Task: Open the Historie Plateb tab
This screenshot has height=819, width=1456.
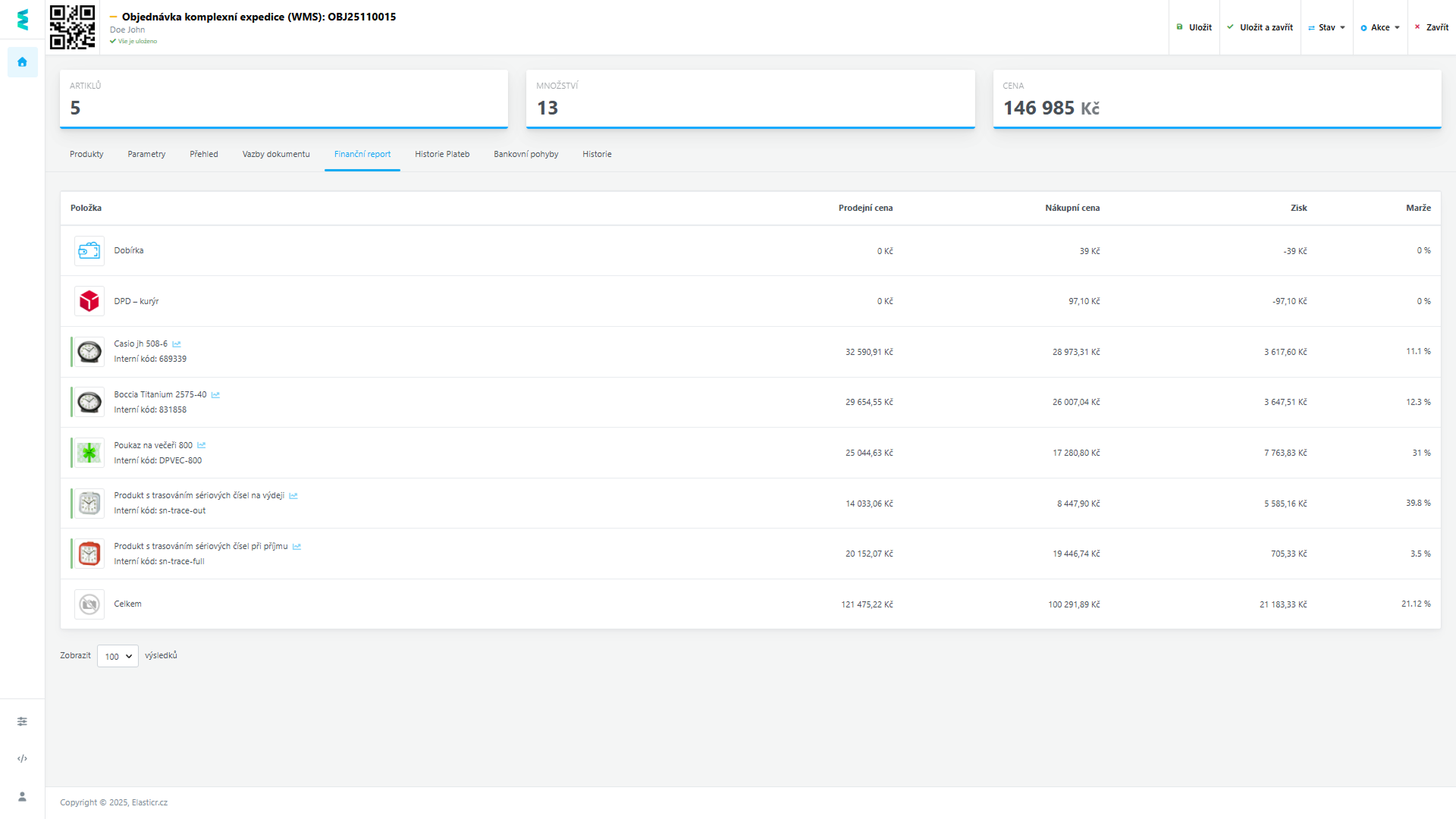Action: pos(442,154)
